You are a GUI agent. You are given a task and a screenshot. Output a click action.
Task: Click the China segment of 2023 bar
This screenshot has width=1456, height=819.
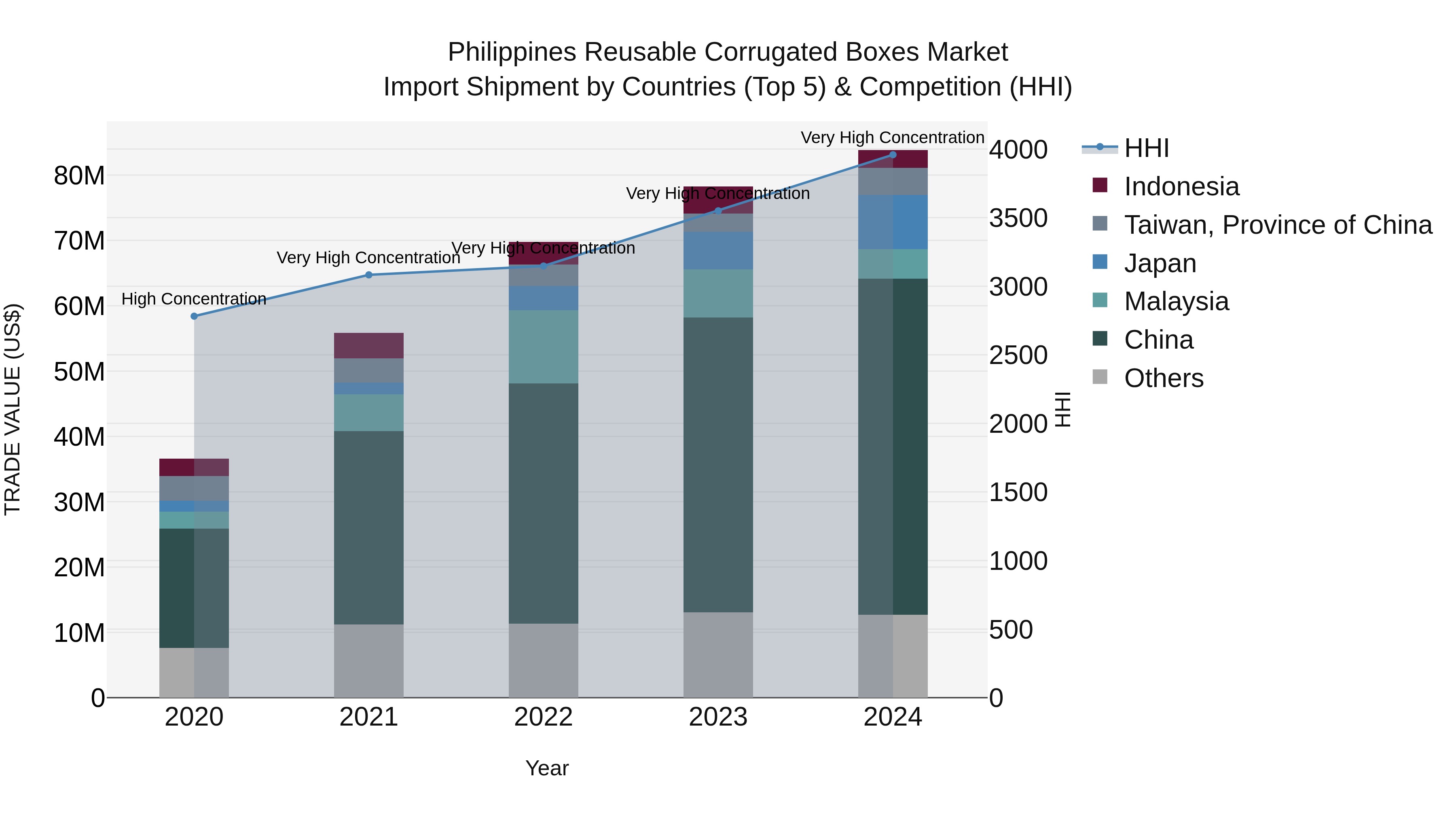point(718,465)
